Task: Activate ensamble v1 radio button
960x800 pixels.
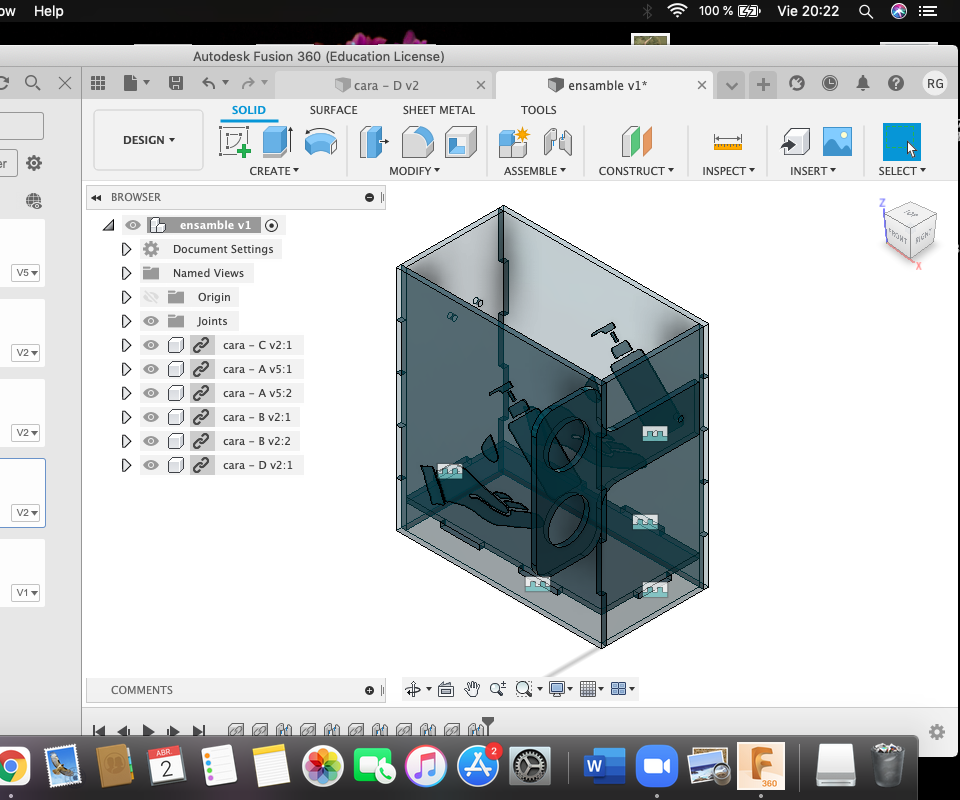Action: point(271,225)
